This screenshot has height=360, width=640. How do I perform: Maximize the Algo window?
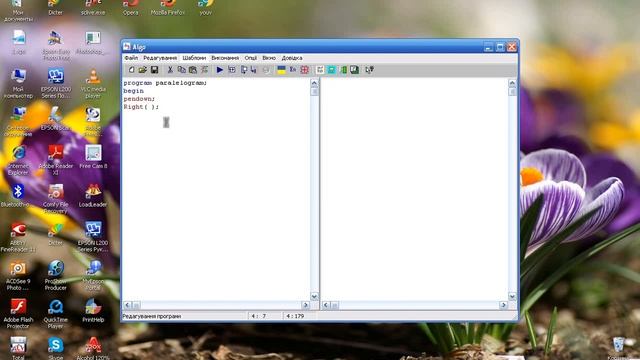(x=500, y=47)
